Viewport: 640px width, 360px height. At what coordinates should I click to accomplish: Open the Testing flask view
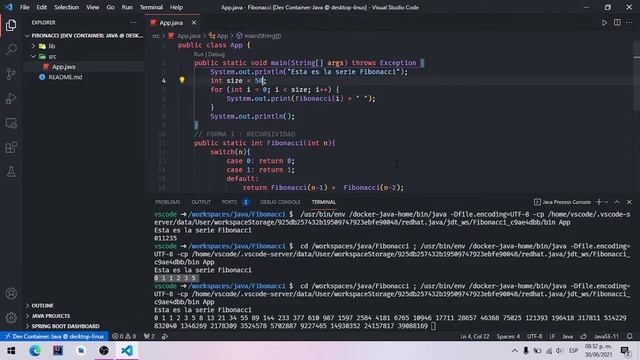[11, 172]
